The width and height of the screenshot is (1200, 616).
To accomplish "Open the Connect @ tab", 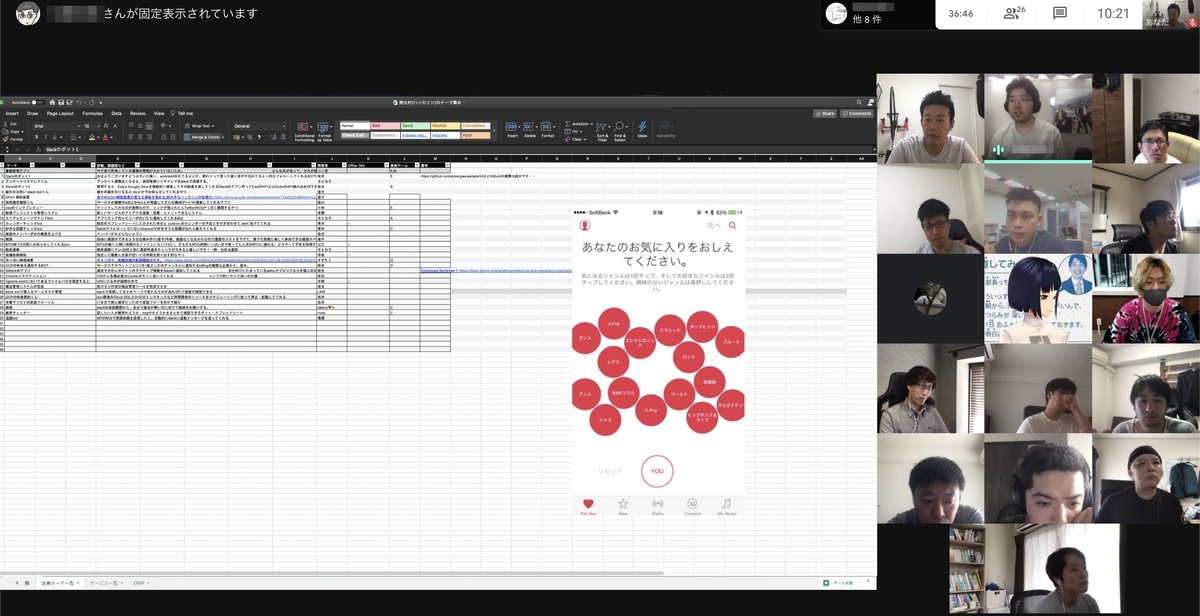I will click(x=692, y=506).
